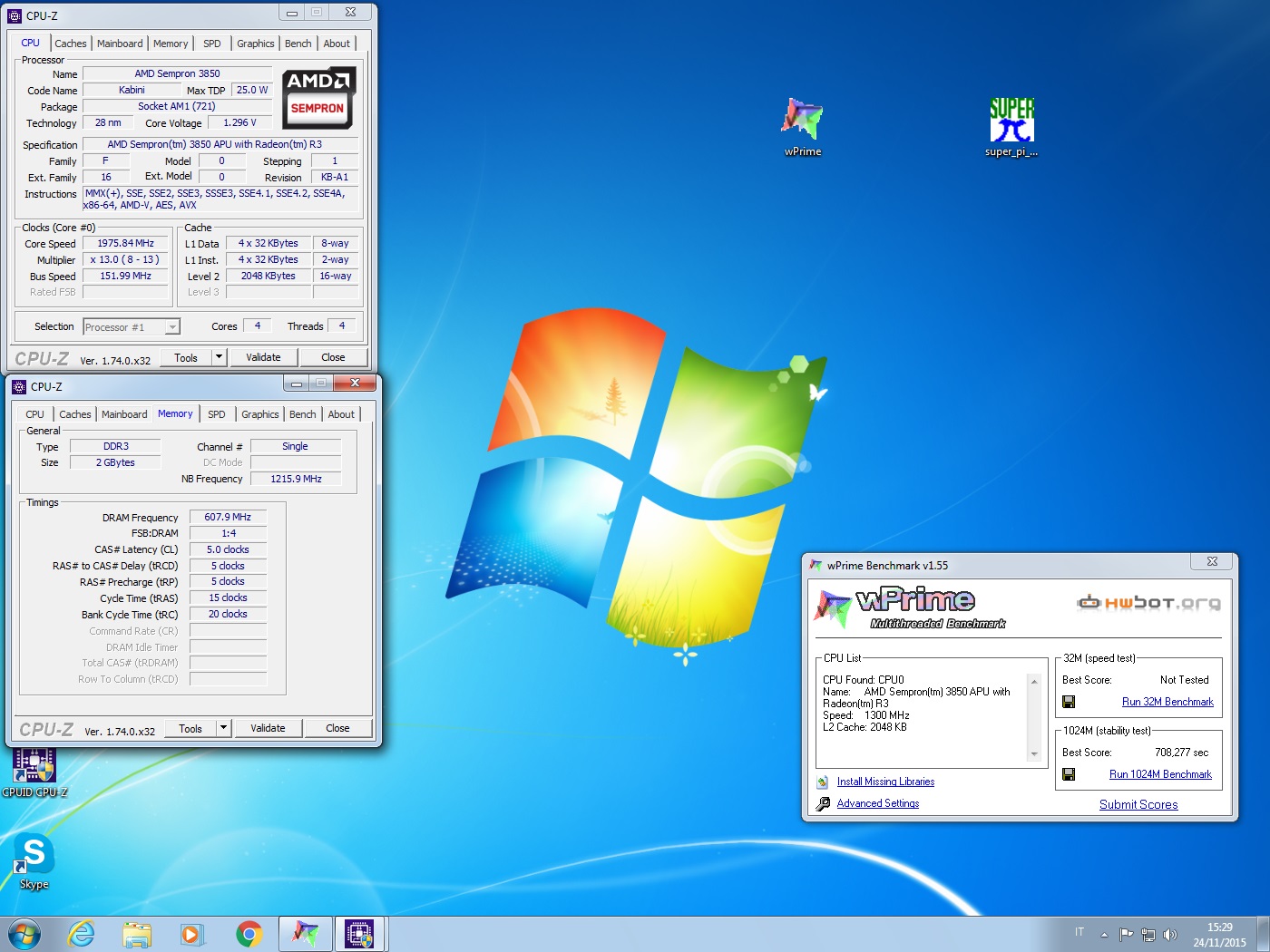Open About tab in top CPU-Z

[337, 44]
